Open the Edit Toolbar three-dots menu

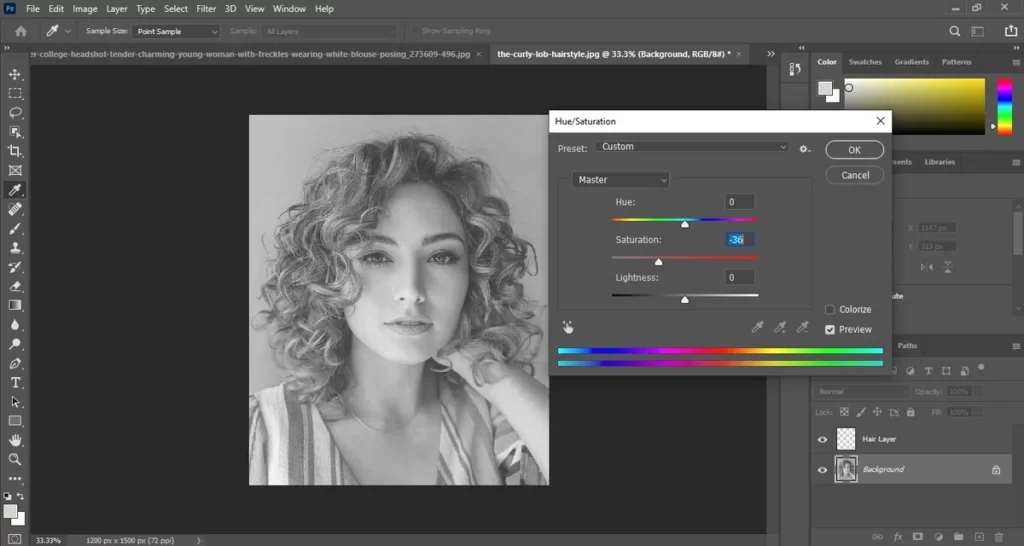click(x=15, y=479)
